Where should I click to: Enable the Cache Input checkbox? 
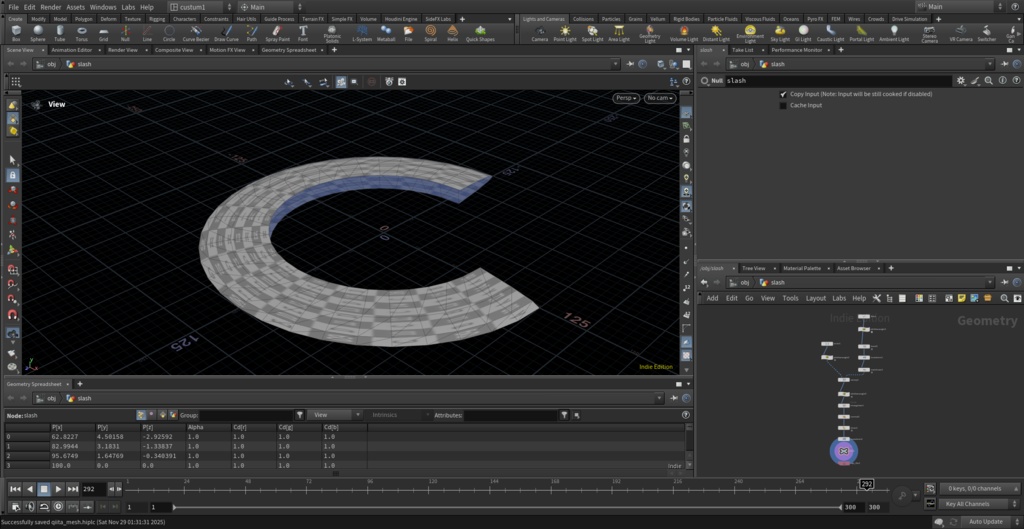[783, 105]
